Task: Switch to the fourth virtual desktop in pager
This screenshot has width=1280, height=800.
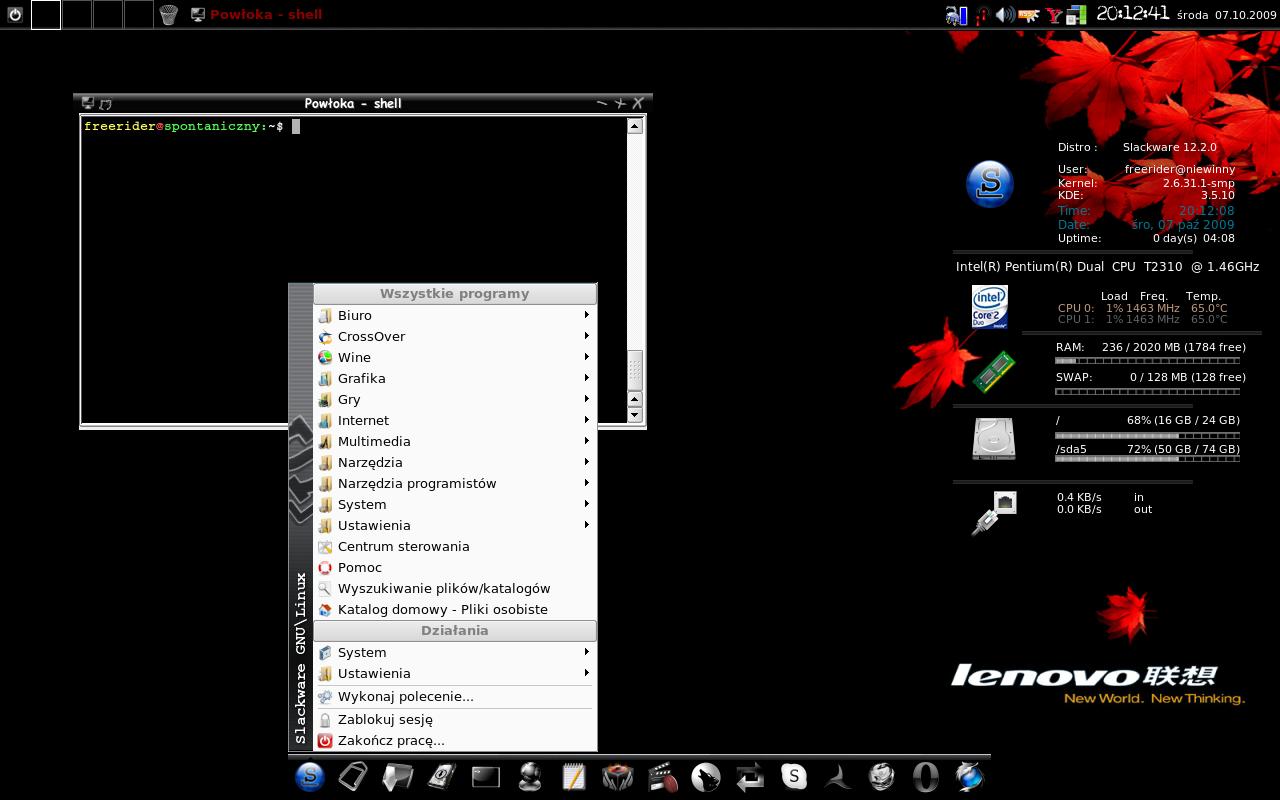Action: (x=139, y=15)
